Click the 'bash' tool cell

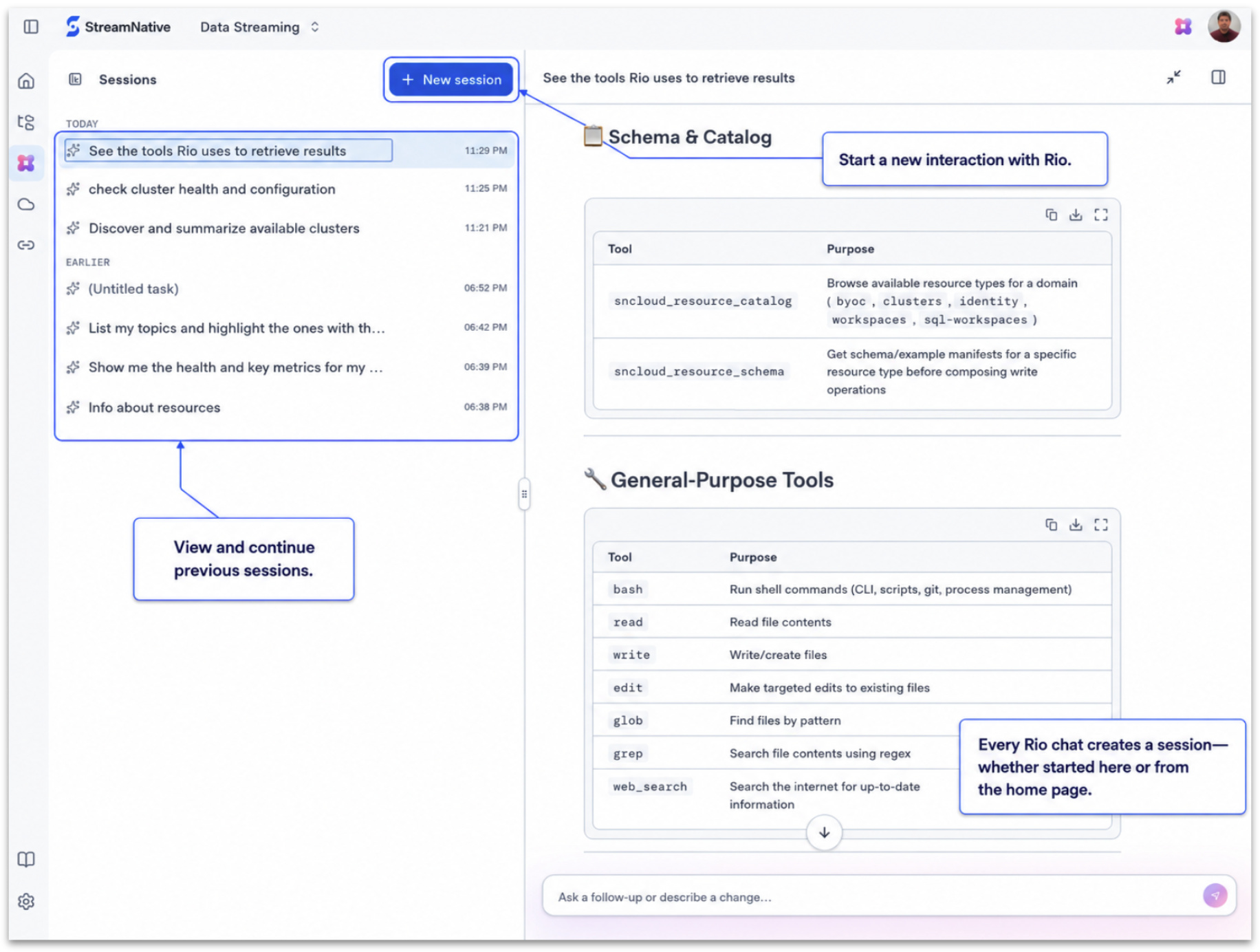(x=628, y=589)
